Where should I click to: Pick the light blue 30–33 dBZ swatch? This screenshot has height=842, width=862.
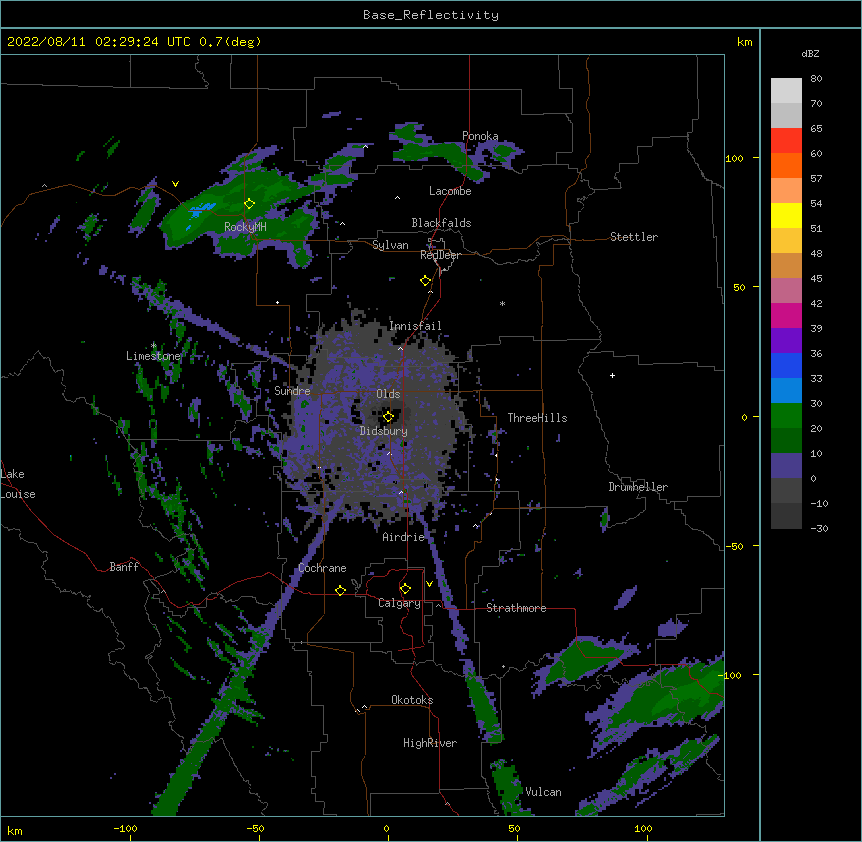coord(786,391)
